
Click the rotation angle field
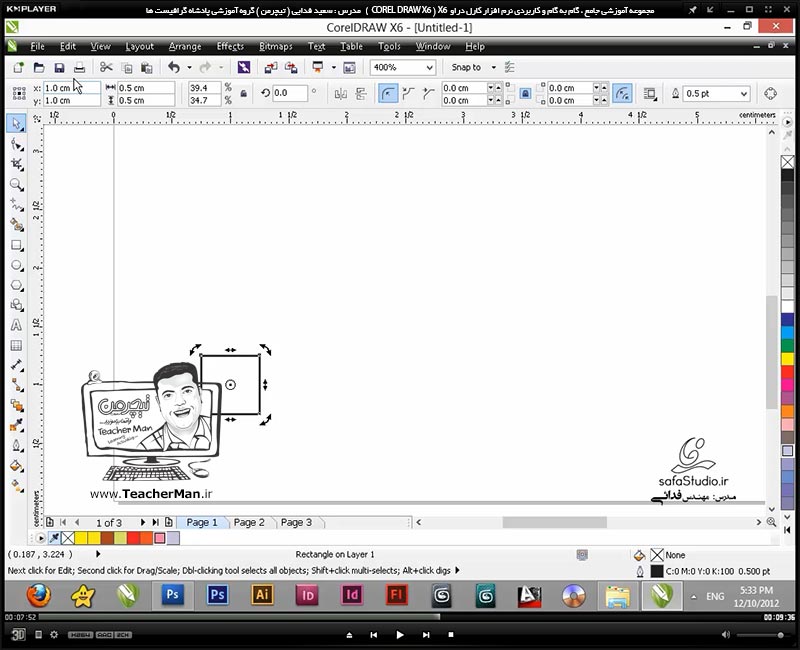(289, 93)
